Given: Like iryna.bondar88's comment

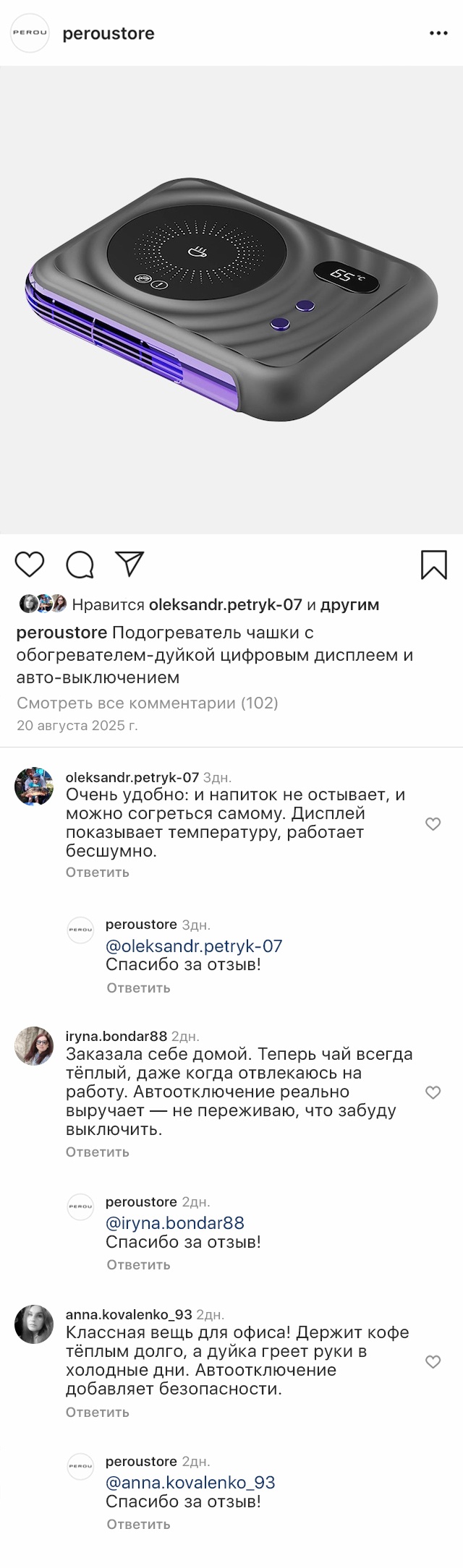Looking at the screenshot, I should (433, 1092).
